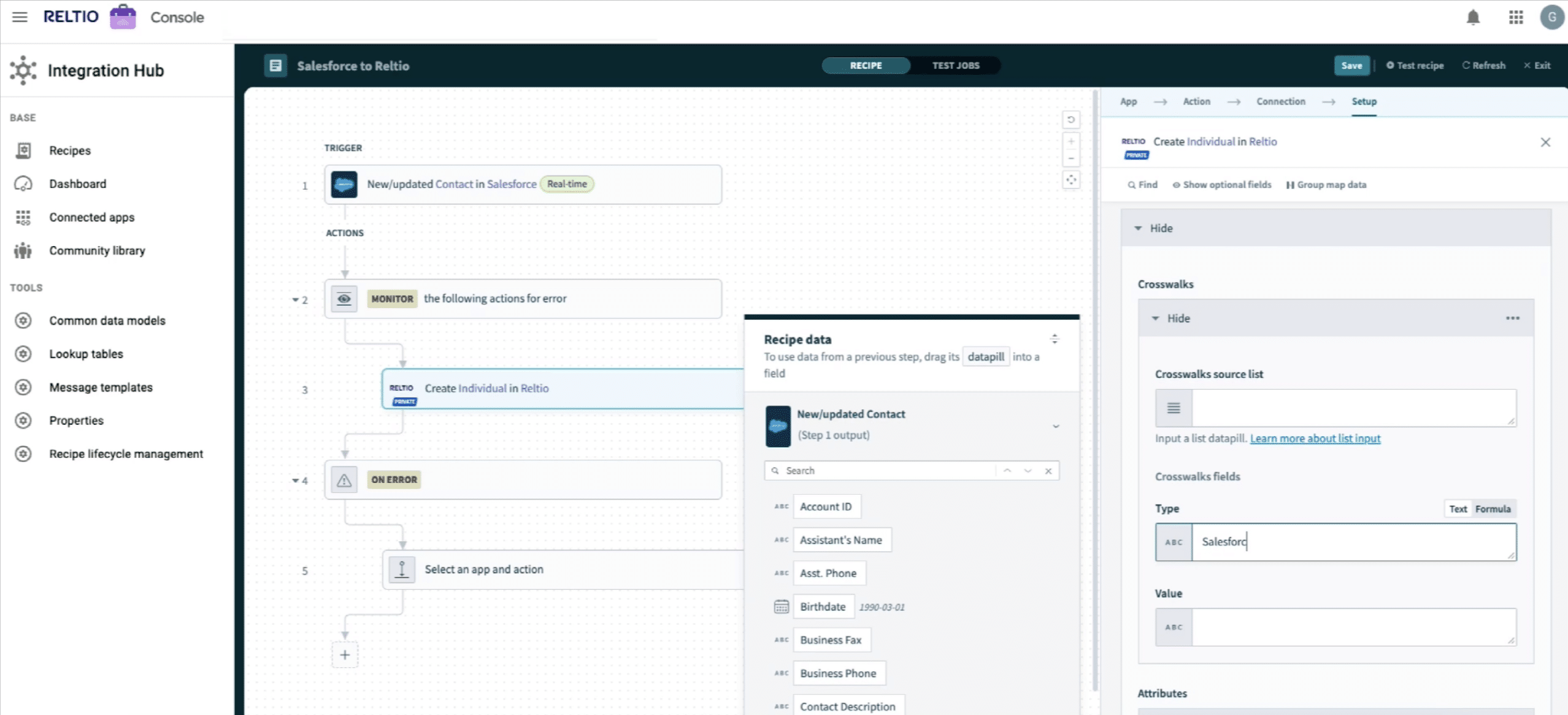The image size is (1568, 715).
Task: Switch Type field to Text mode
Action: pos(1458,509)
